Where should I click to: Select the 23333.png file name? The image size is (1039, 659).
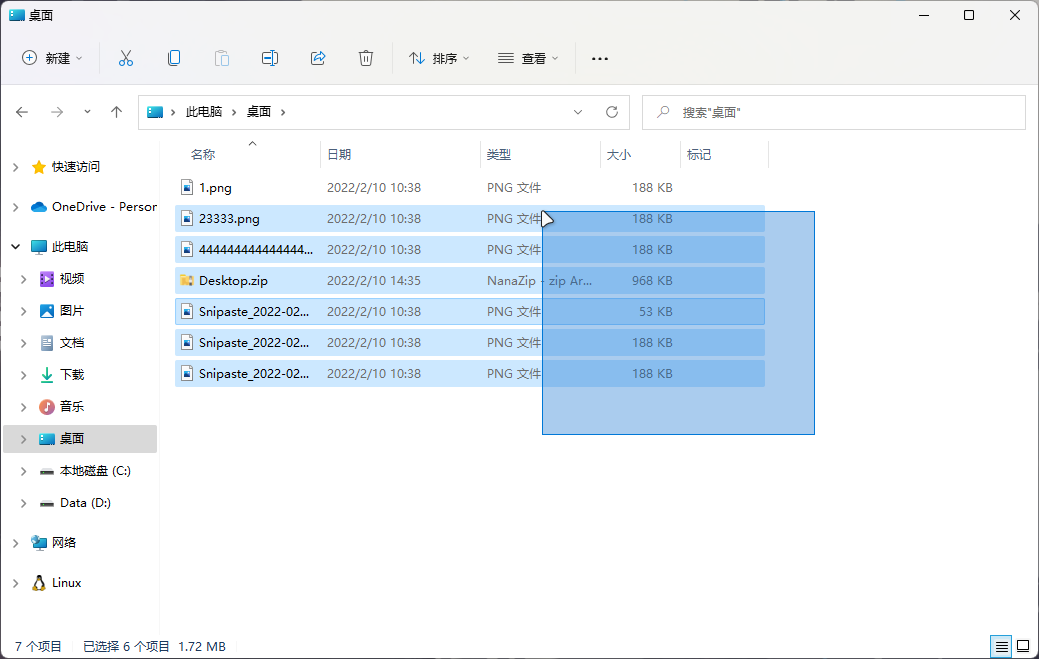point(229,219)
